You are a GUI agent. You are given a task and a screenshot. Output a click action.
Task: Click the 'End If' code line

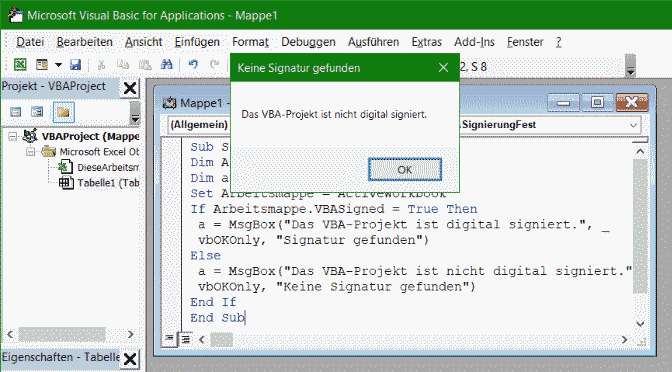pyautogui.click(x=213, y=302)
